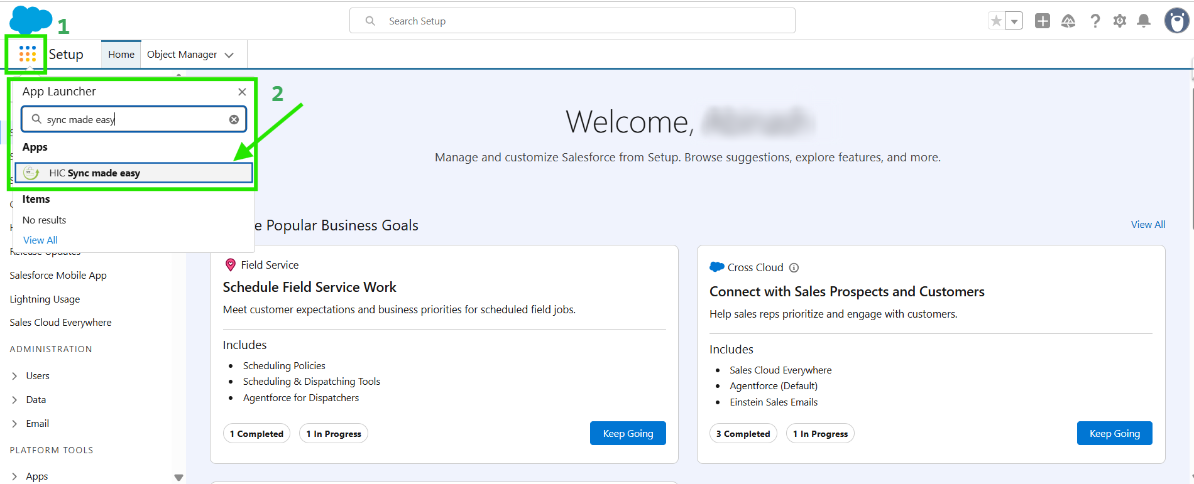Expand the Email section in sidebar
The height and width of the screenshot is (484, 1194).
point(15,424)
